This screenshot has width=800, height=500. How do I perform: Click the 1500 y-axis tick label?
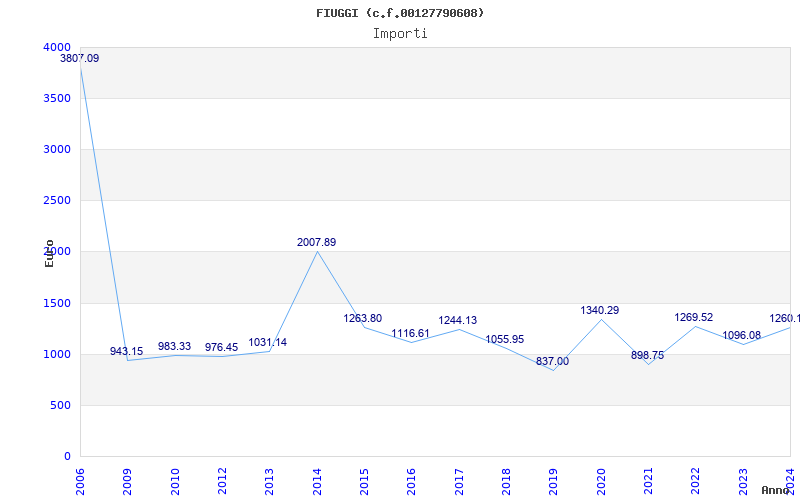click(x=57, y=303)
